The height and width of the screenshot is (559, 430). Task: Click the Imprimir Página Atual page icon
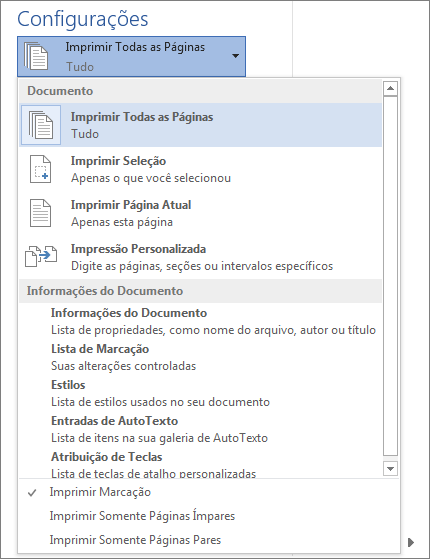pos(40,213)
